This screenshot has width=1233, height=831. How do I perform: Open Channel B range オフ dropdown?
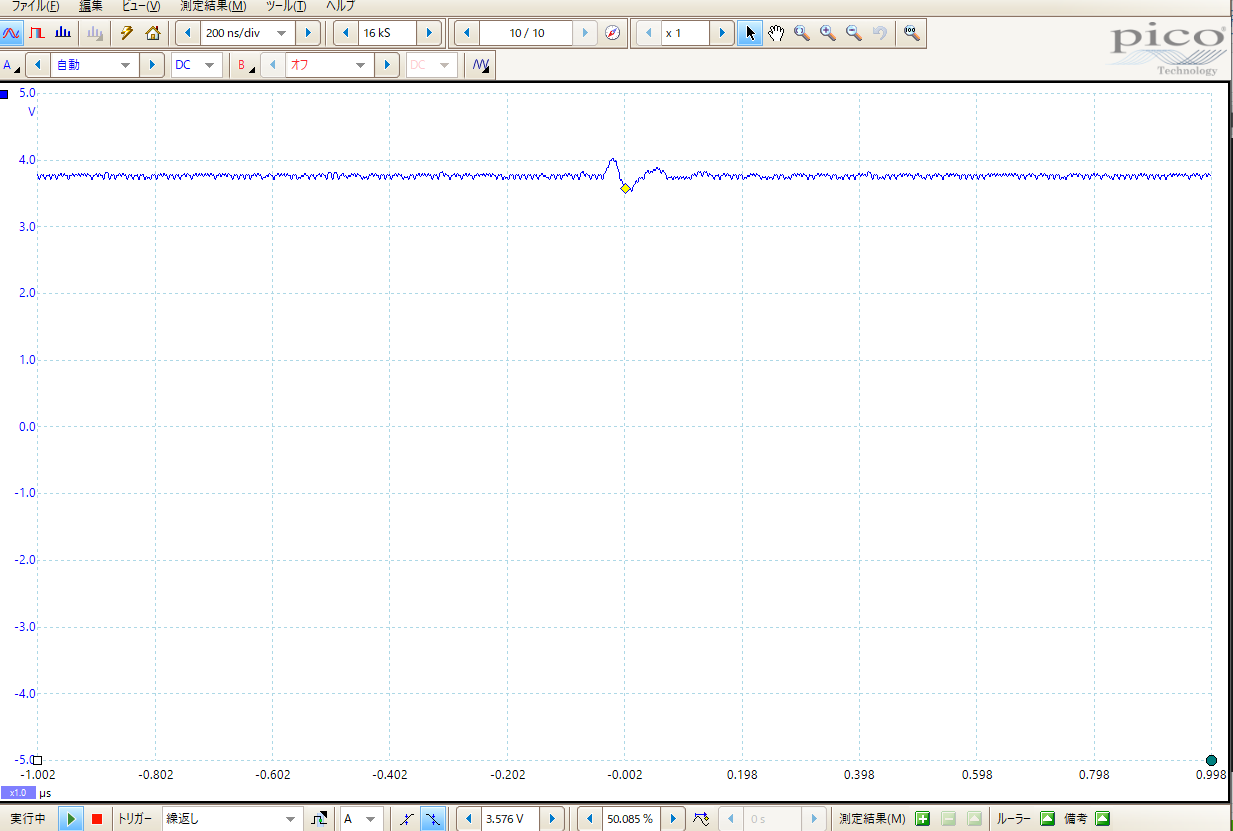coord(362,65)
